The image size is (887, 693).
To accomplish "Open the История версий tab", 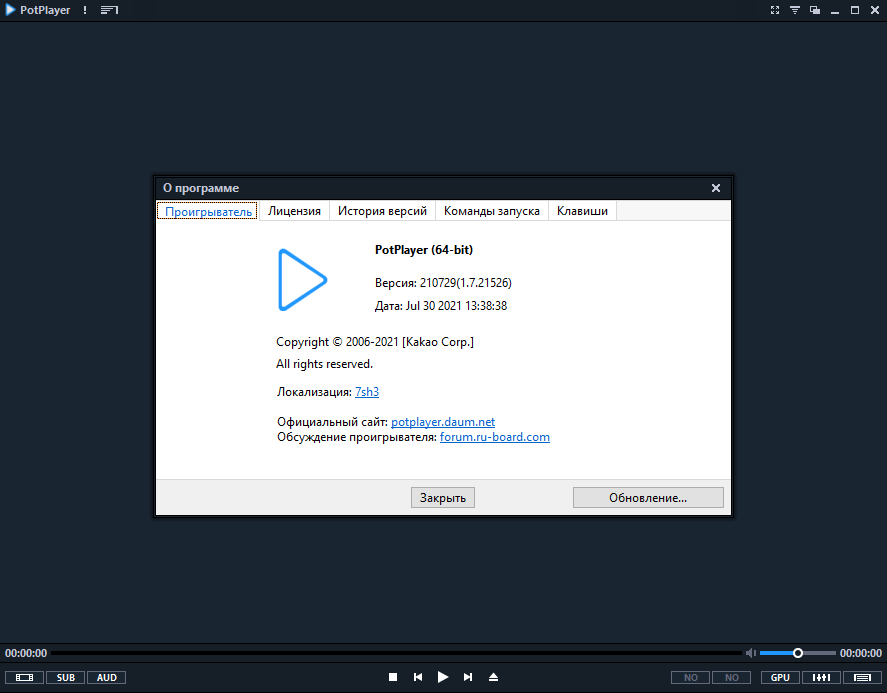I will (x=382, y=211).
